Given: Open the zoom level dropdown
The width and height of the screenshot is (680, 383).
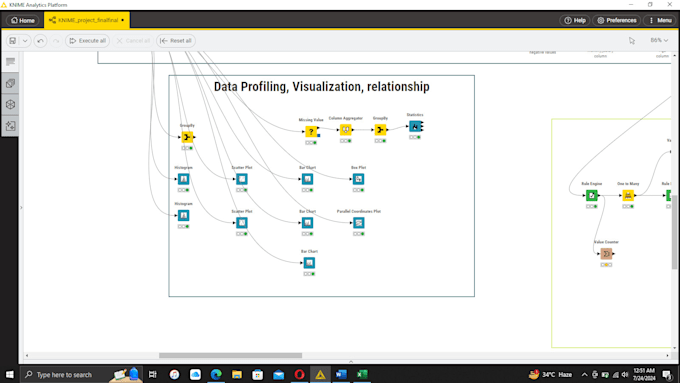Looking at the screenshot, I should (659, 40).
